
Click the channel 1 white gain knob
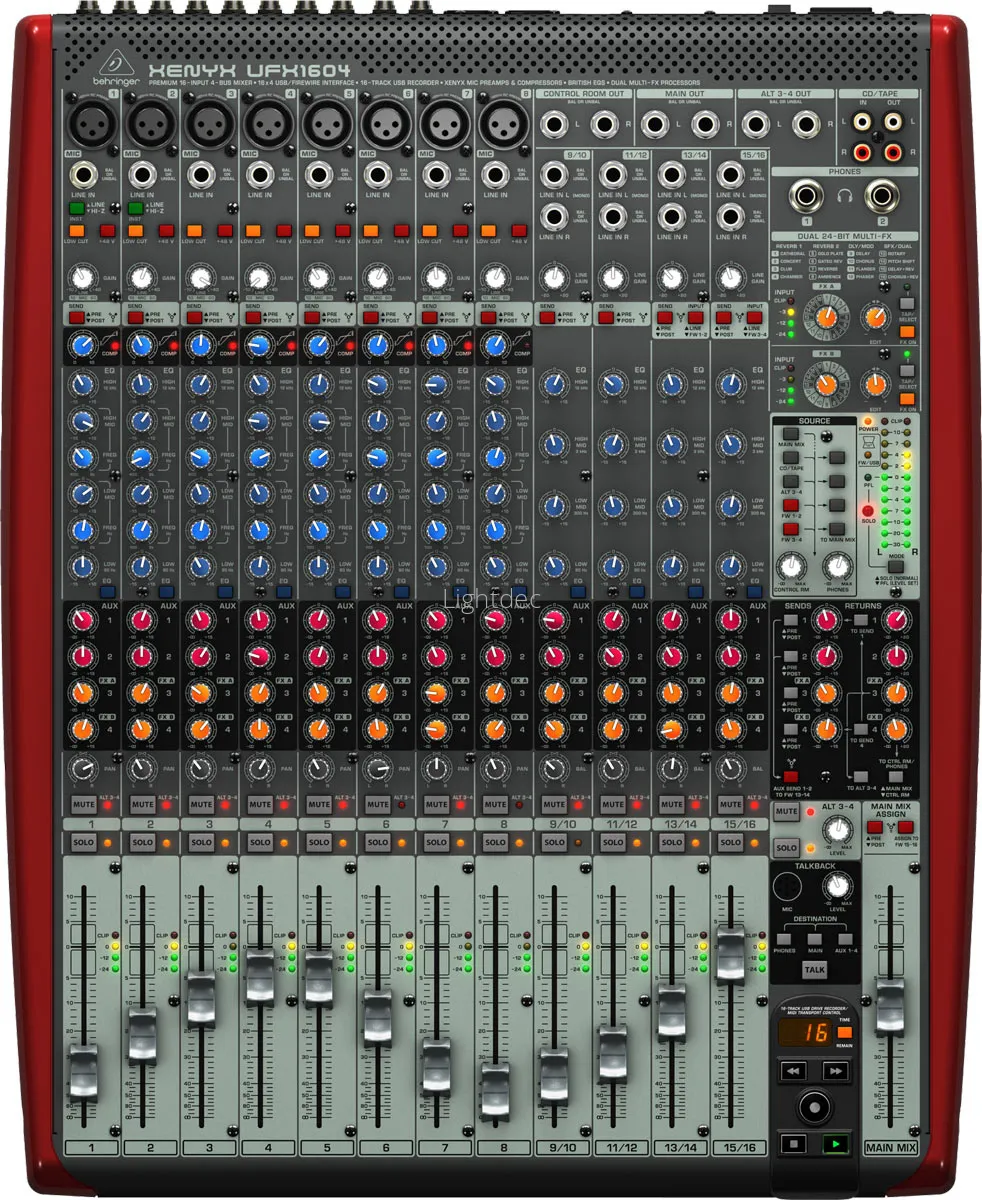coord(83,278)
